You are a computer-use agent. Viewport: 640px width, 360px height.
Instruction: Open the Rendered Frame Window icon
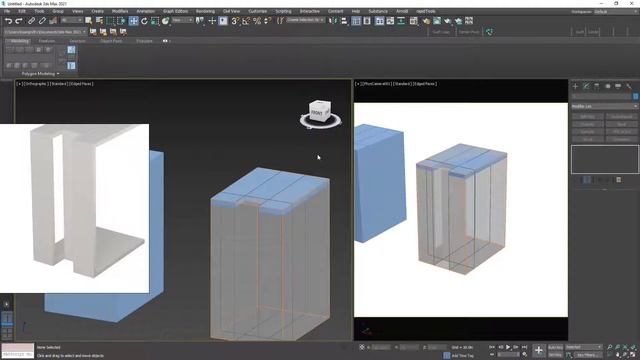click(437, 21)
